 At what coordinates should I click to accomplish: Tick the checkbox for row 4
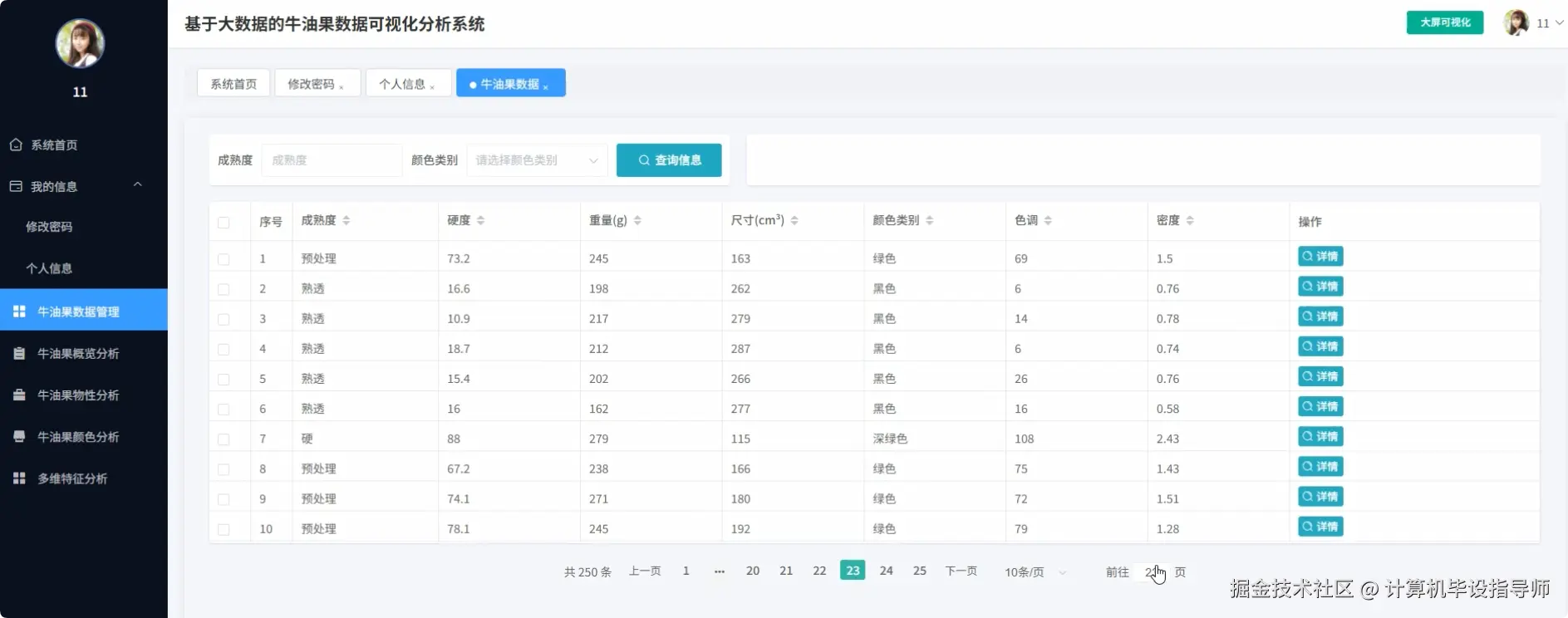pyautogui.click(x=224, y=350)
